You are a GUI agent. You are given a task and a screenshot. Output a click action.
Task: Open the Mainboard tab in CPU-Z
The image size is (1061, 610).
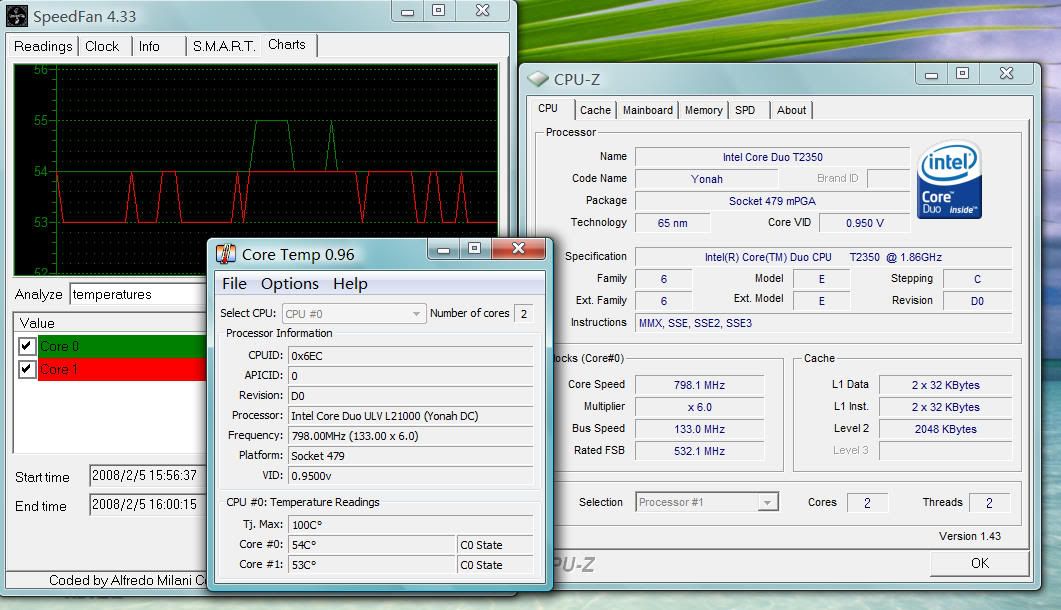click(x=648, y=110)
